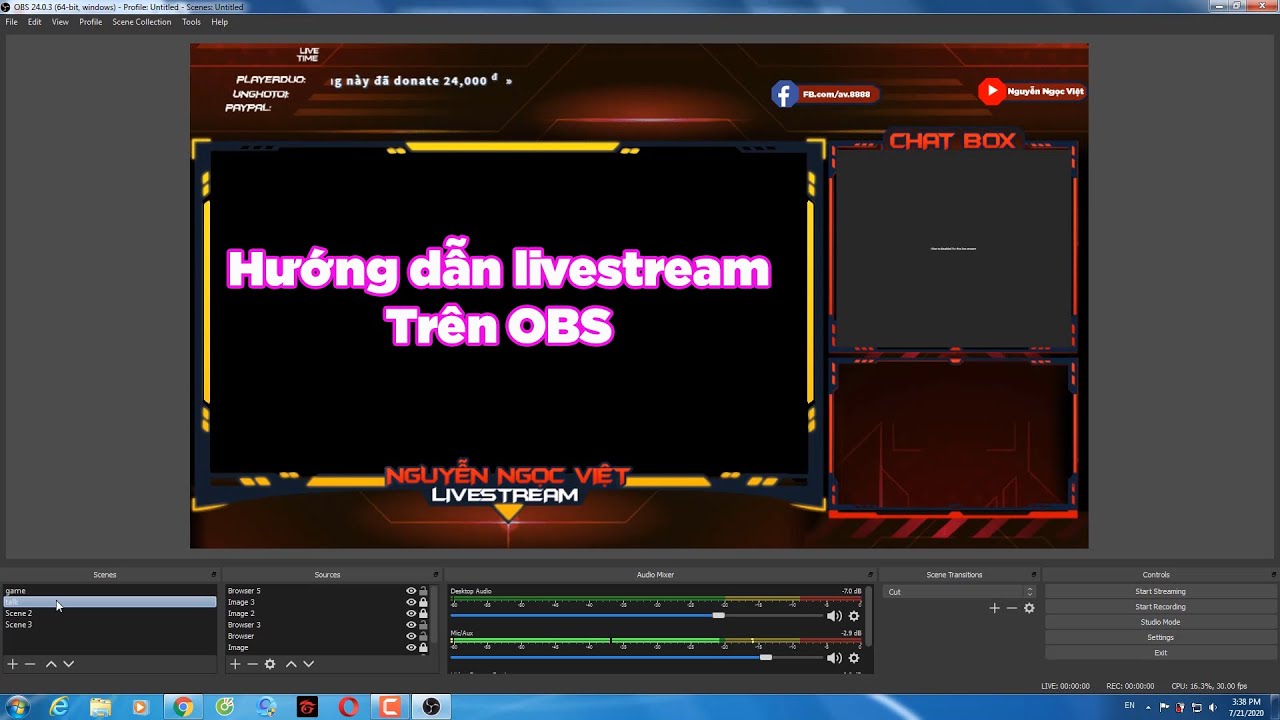Add a new scene with plus icon
The image size is (1280, 720).
[12, 664]
